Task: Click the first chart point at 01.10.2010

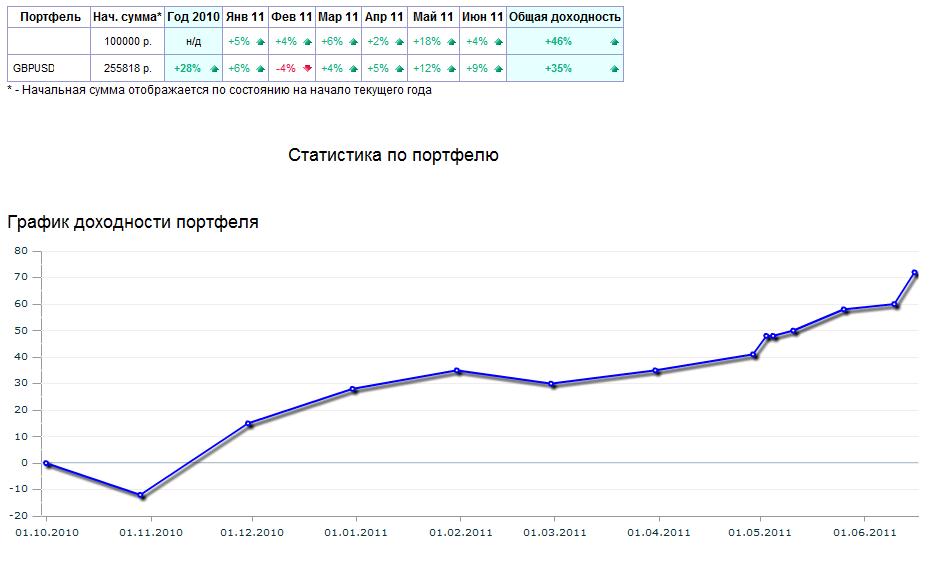Action: [x=46, y=463]
